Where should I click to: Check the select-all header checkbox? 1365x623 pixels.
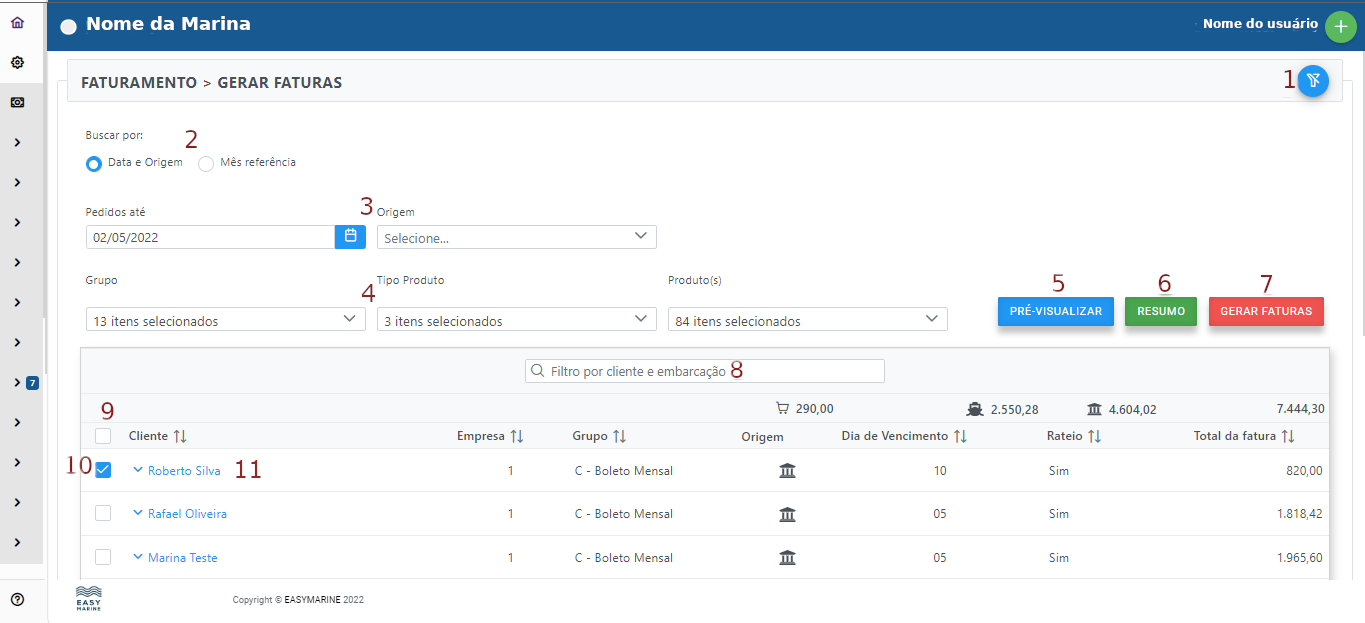pos(103,436)
